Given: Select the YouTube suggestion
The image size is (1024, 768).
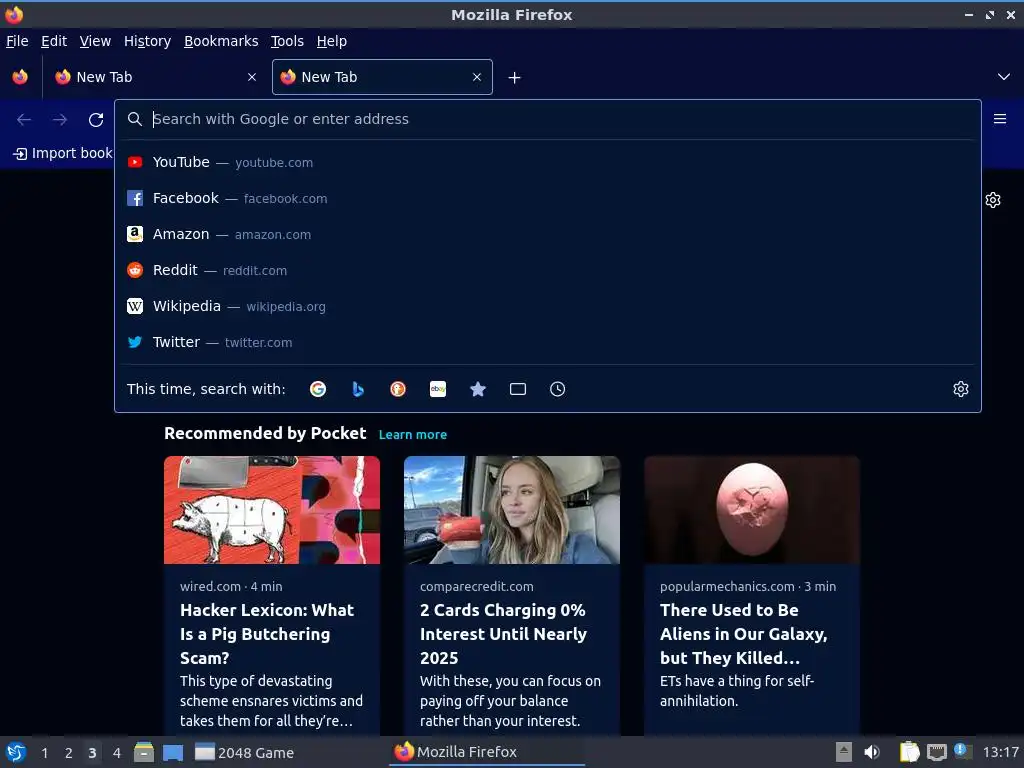Looking at the screenshot, I should point(547,162).
